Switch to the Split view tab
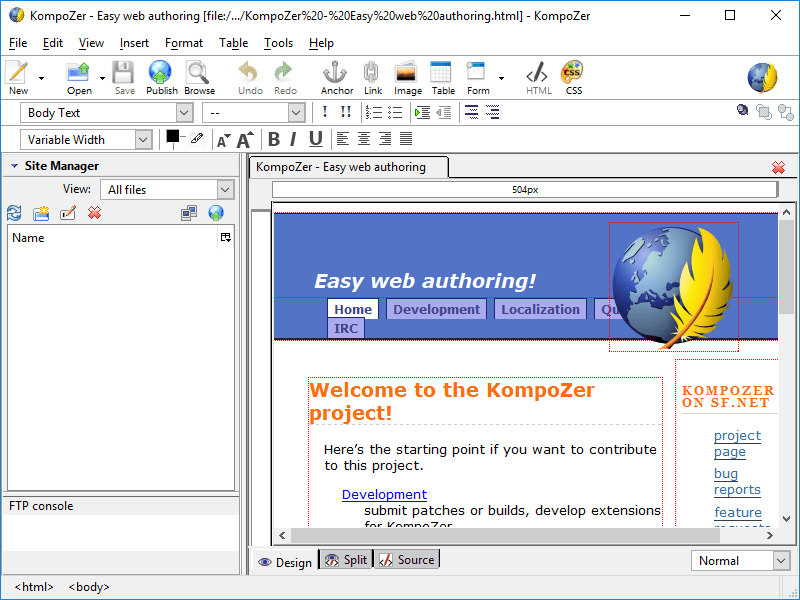Viewport: 800px width, 600px height. coord(346,560)
